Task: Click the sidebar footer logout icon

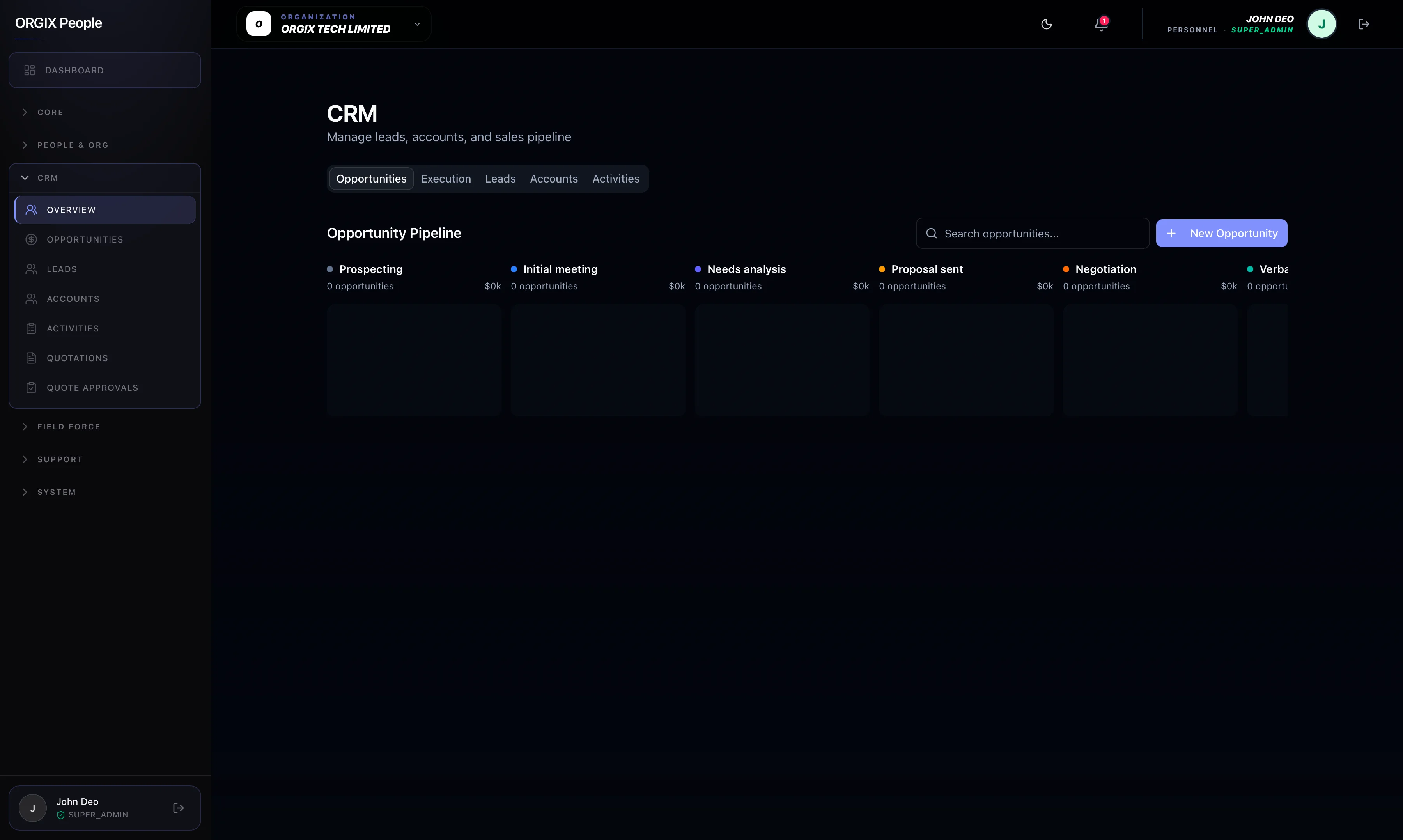Action: pos(178,808)
